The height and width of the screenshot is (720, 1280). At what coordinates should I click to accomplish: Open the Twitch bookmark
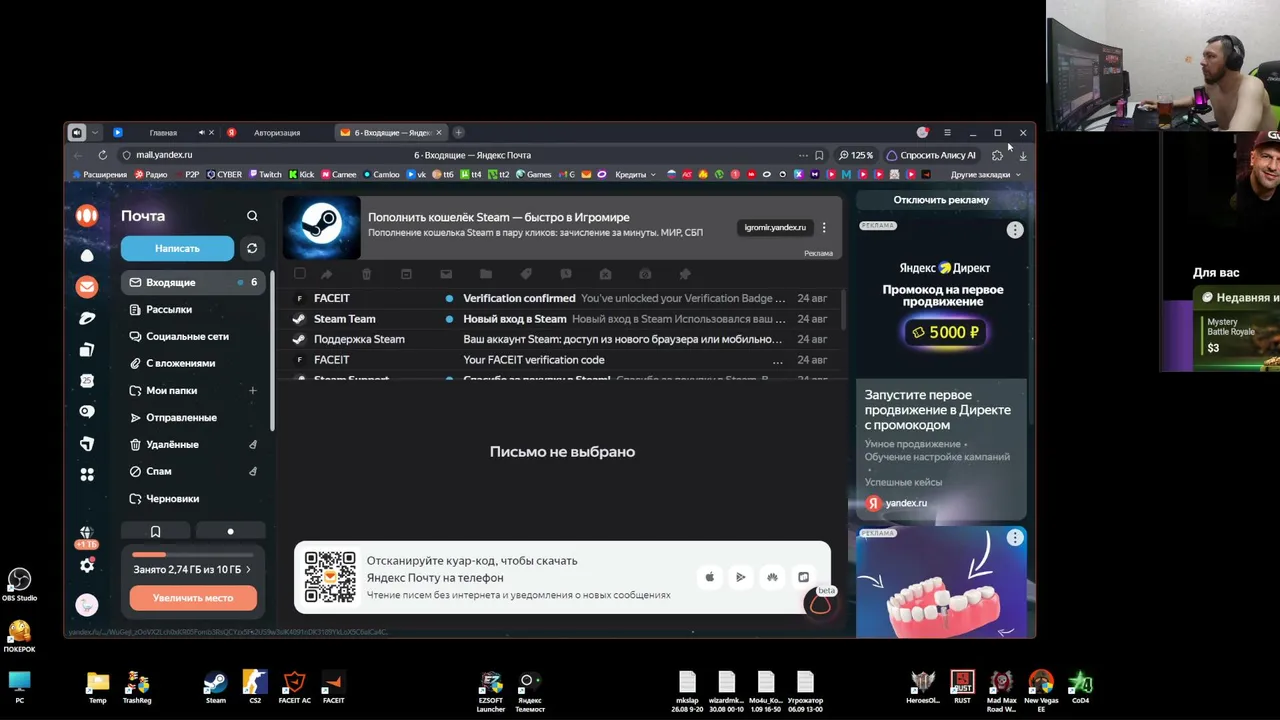(x=265, y=175)
